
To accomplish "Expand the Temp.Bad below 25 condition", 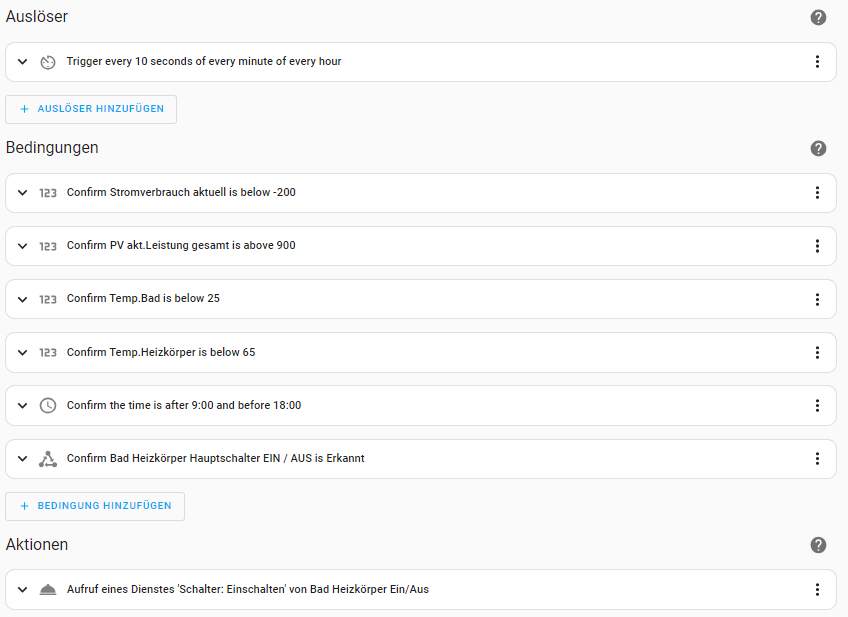I will coord(23,299).
